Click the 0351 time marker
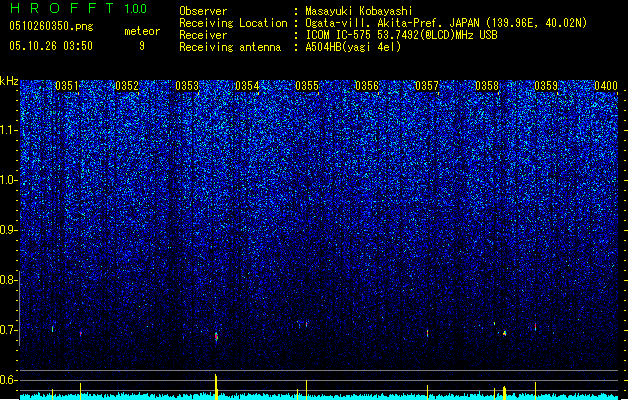 click(x=67, y=86)
